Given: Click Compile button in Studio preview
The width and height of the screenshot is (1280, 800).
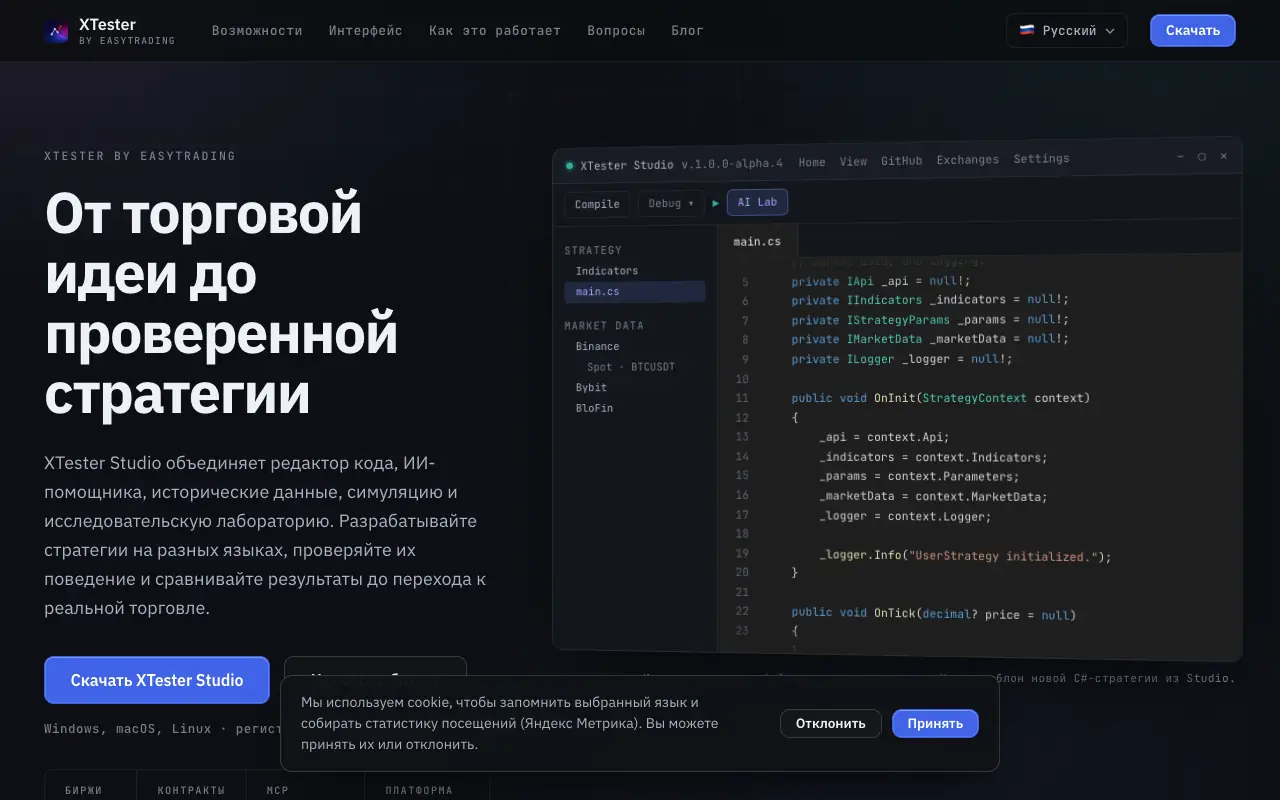Looking at the screenshot, I should 597,204.
